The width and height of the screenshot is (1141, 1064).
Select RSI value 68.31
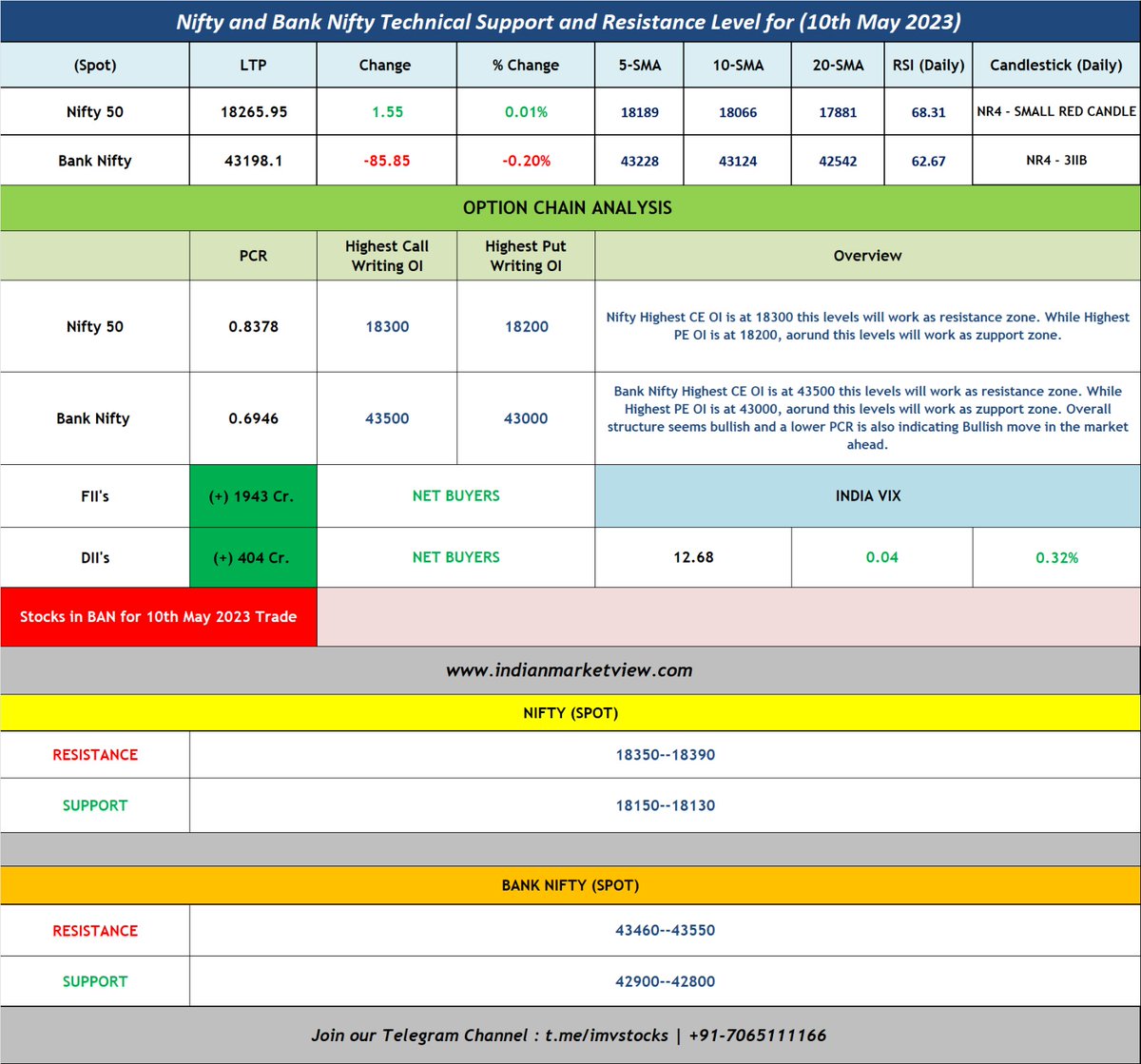point(928,112)
